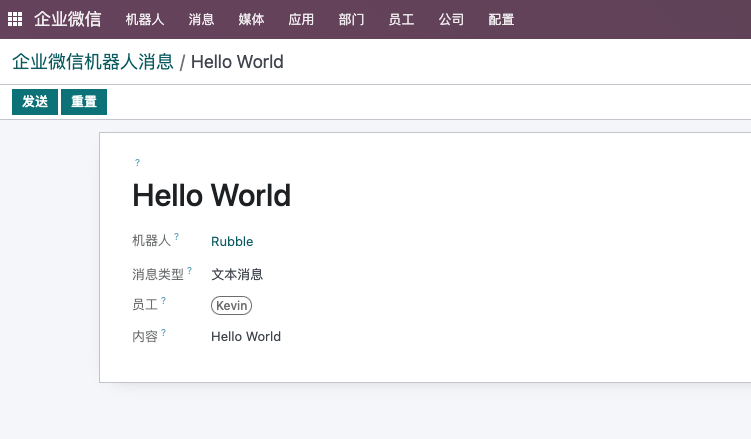Image resolution: width=751 pixels, height=439 pixels.
Task: Open the 应用 menu
Action: pyautogui.click(x=301, y=20)
